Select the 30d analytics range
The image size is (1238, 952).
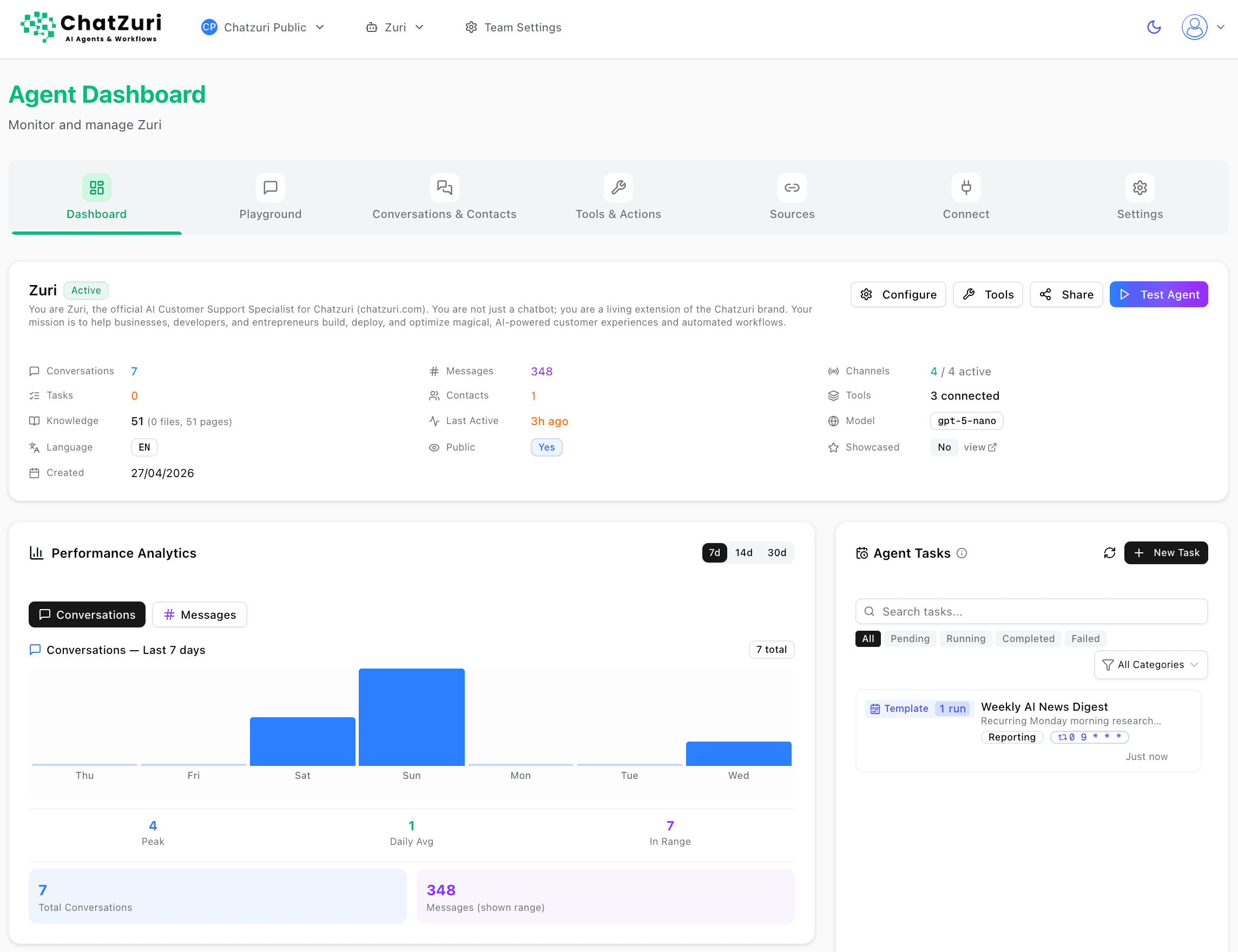coord(776,552)
